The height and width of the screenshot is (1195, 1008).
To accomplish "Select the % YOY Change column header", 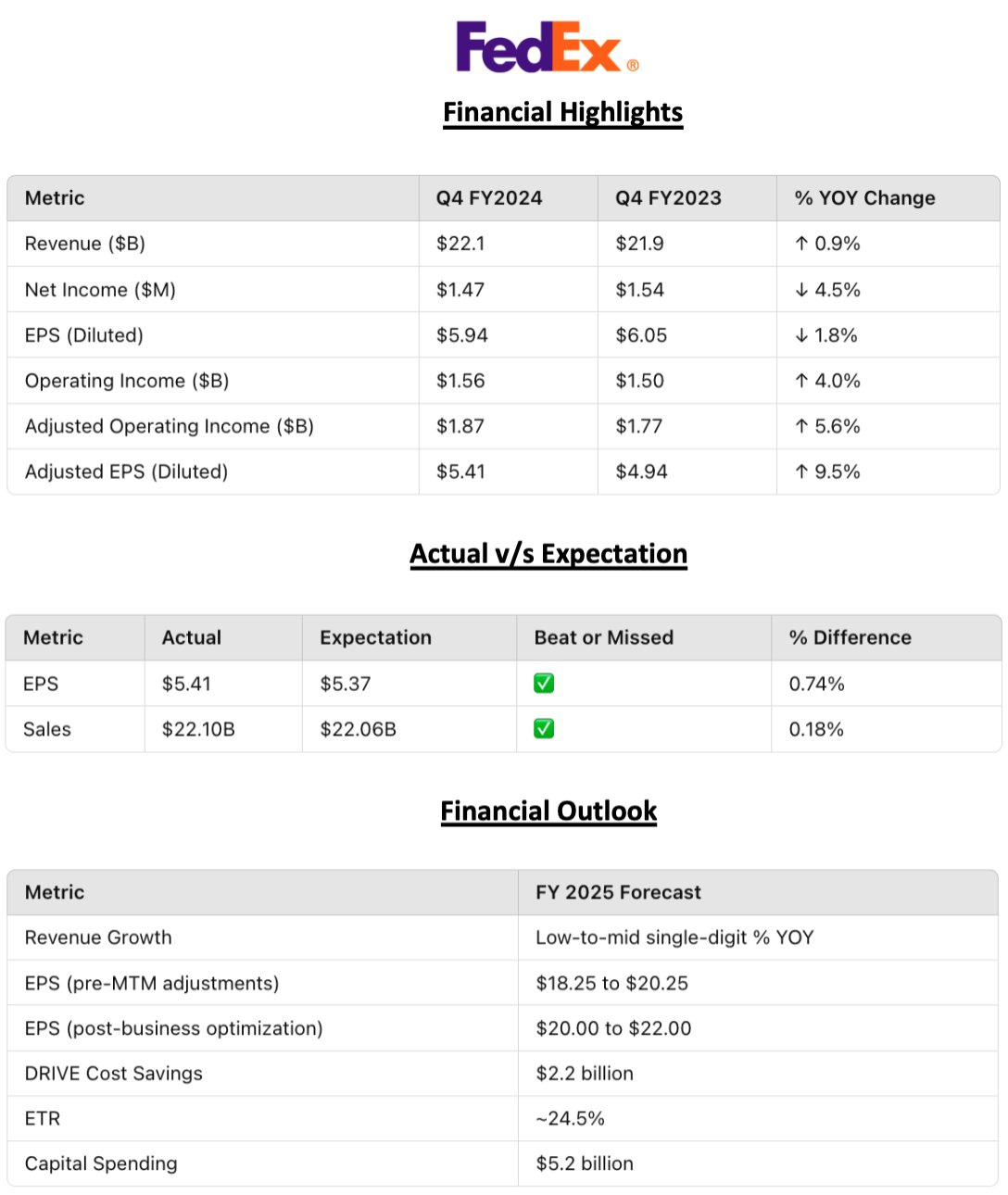I will pos(864,198).
